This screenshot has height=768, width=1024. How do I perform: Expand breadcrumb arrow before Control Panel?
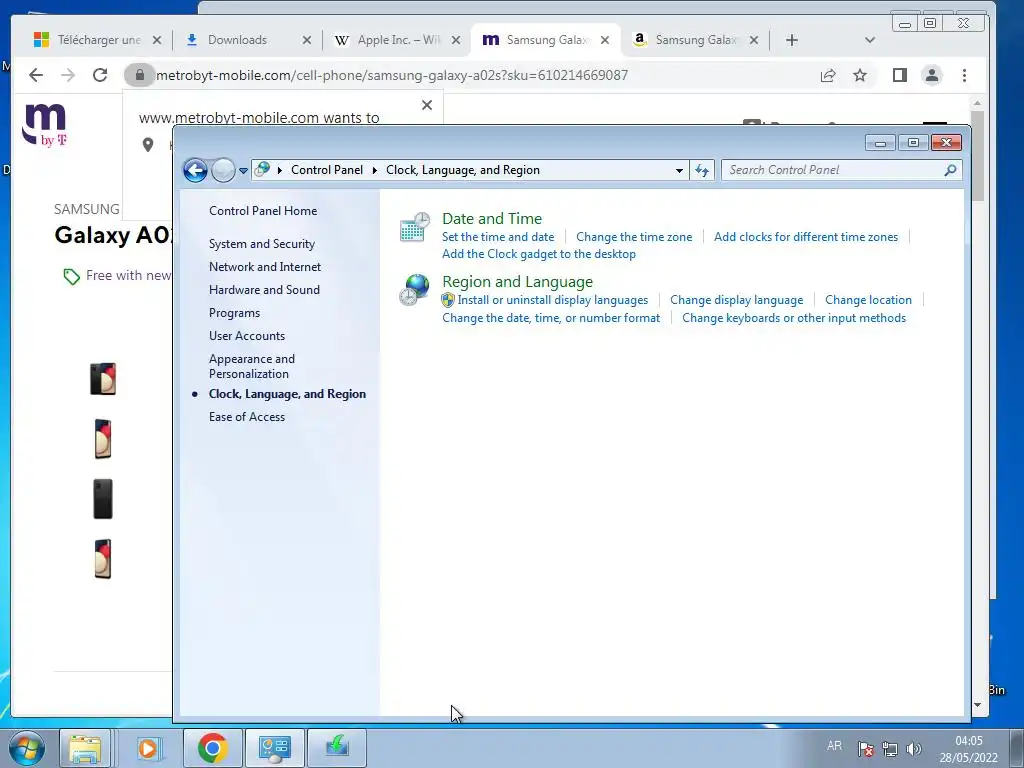pyautogui.click(x=280, y=170)
